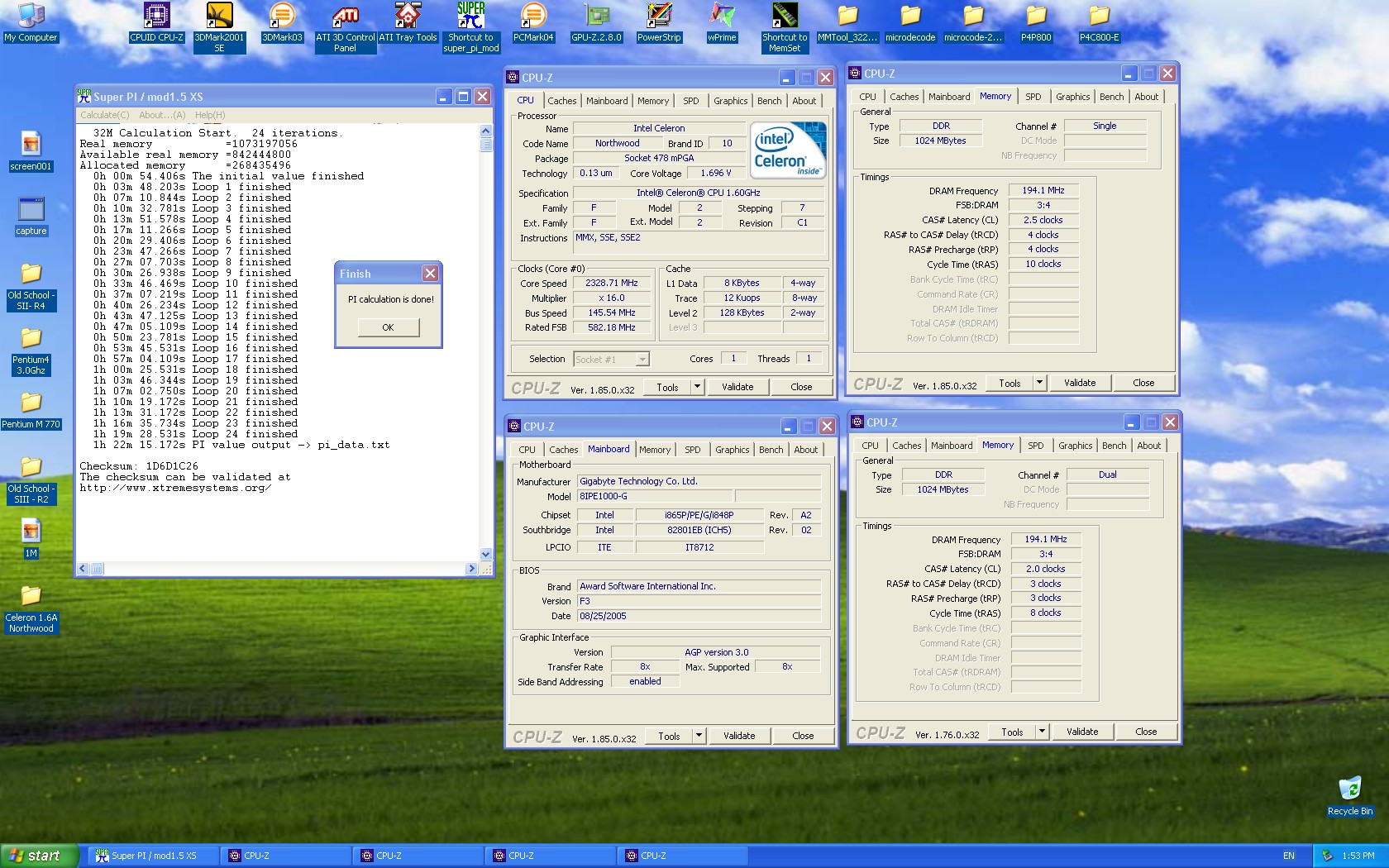Screen dimensions: 1389x868
Task: Launch Shortcut to super_pi_mod icon
Action: 470,27
